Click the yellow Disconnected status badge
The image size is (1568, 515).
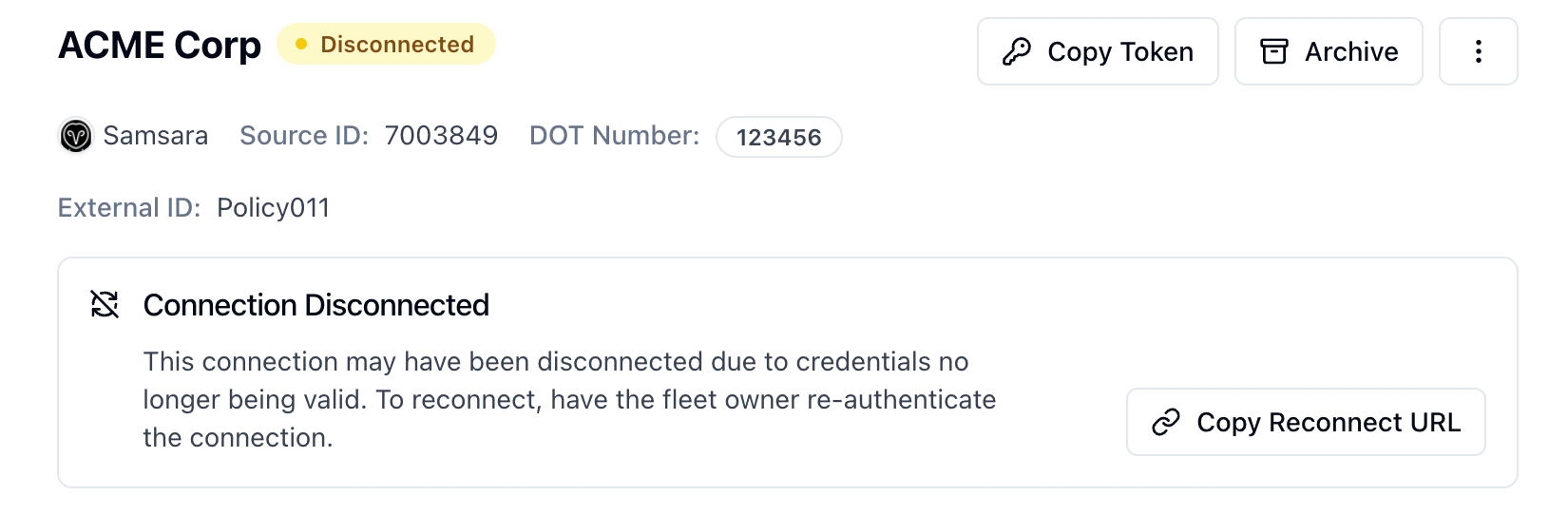[386, 44]
